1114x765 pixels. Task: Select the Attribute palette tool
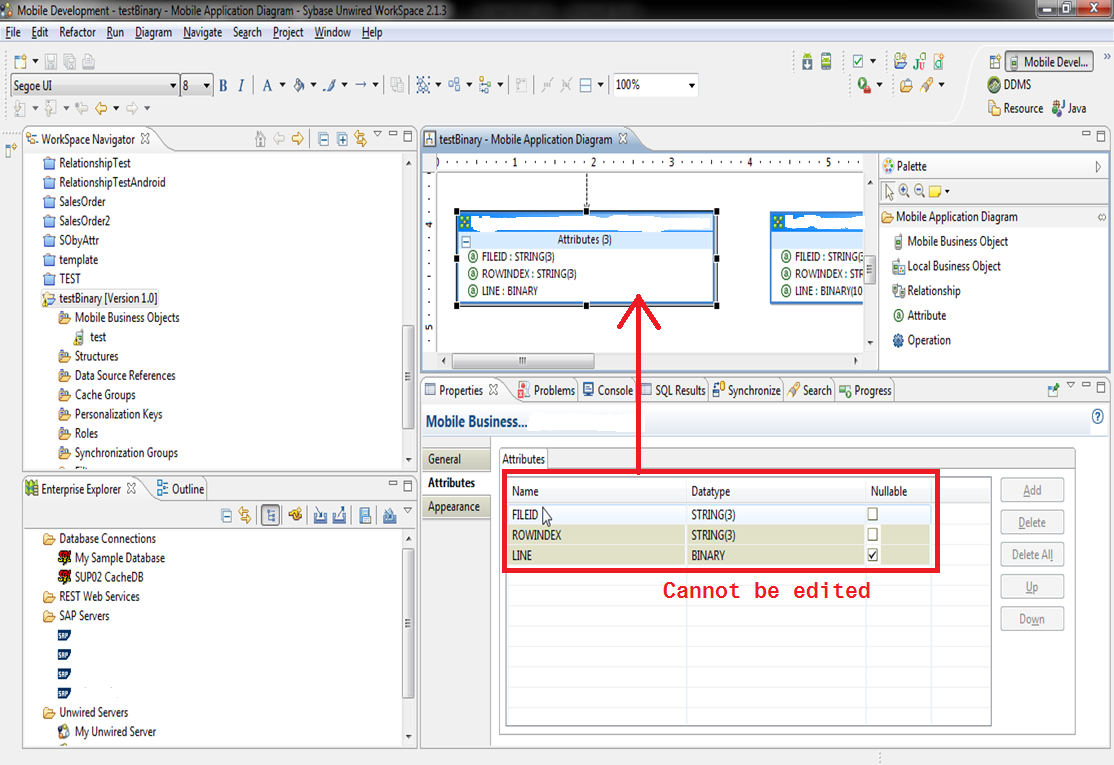pyautogui.click(x=919, y=315)
